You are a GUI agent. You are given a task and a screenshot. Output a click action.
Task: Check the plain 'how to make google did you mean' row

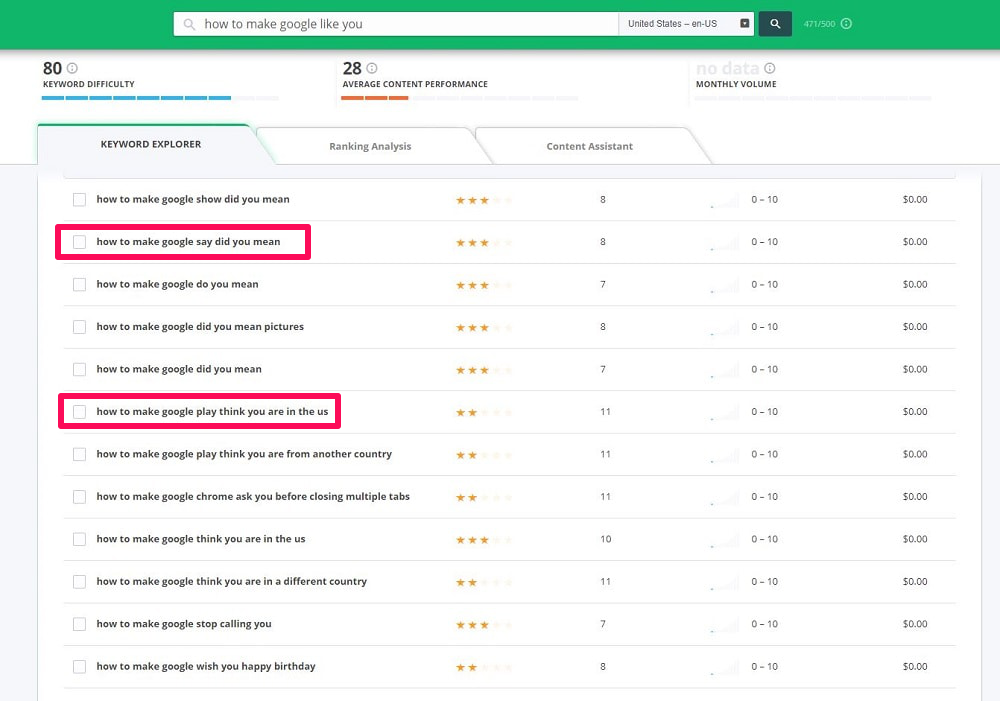tap(79, 369)
